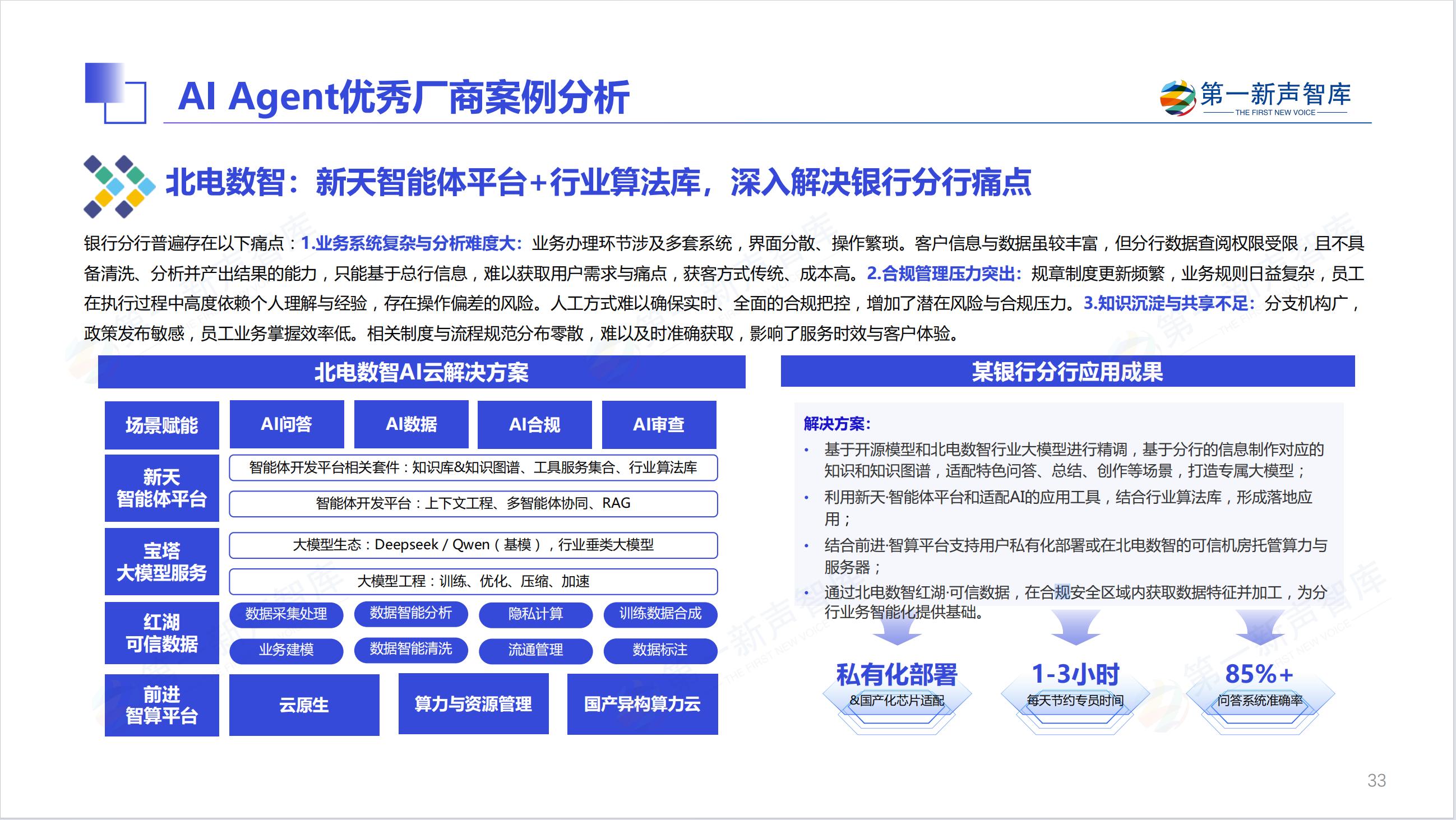Screen dimensions: 1456x820
Task: Click the 国产异构算力云 block
Action: click(642, 704)
